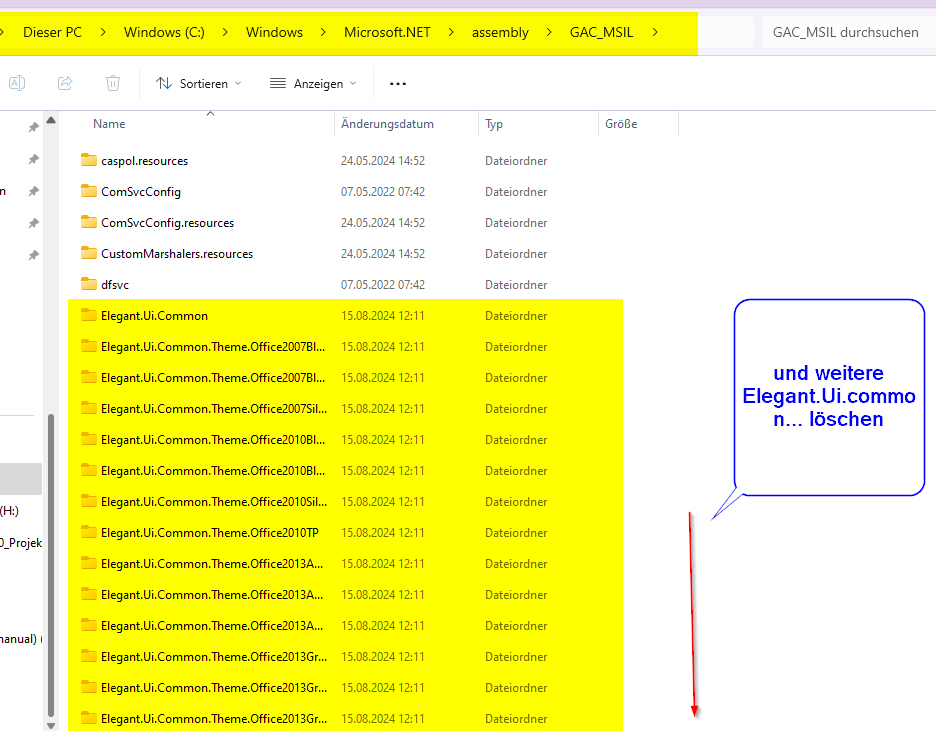
Task: Click navigation pane scrollbar thumb
Action: [51, 565]
